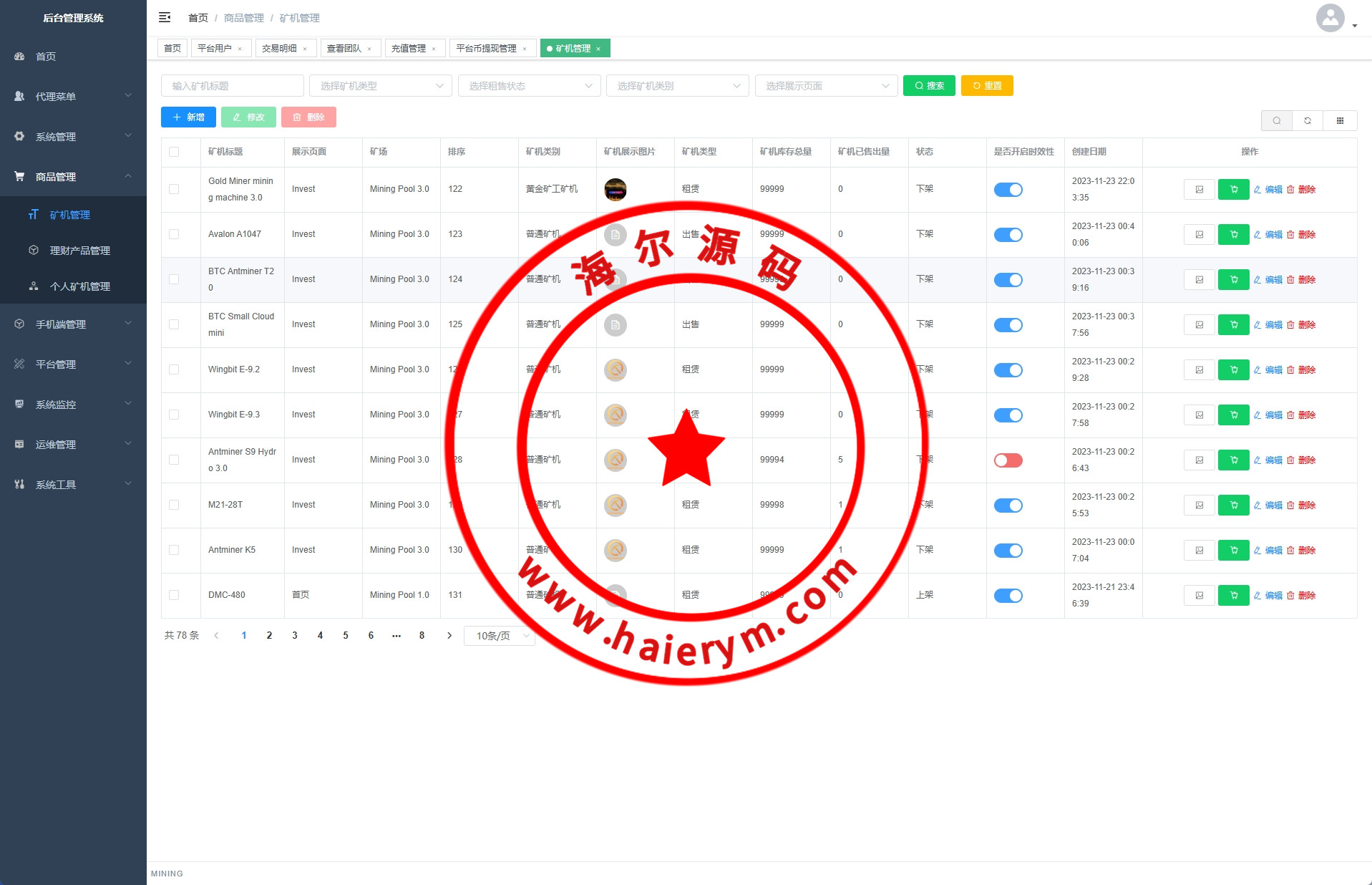Click the blue 新增 button
This screenshot has width=1372, height=885.
188,117
